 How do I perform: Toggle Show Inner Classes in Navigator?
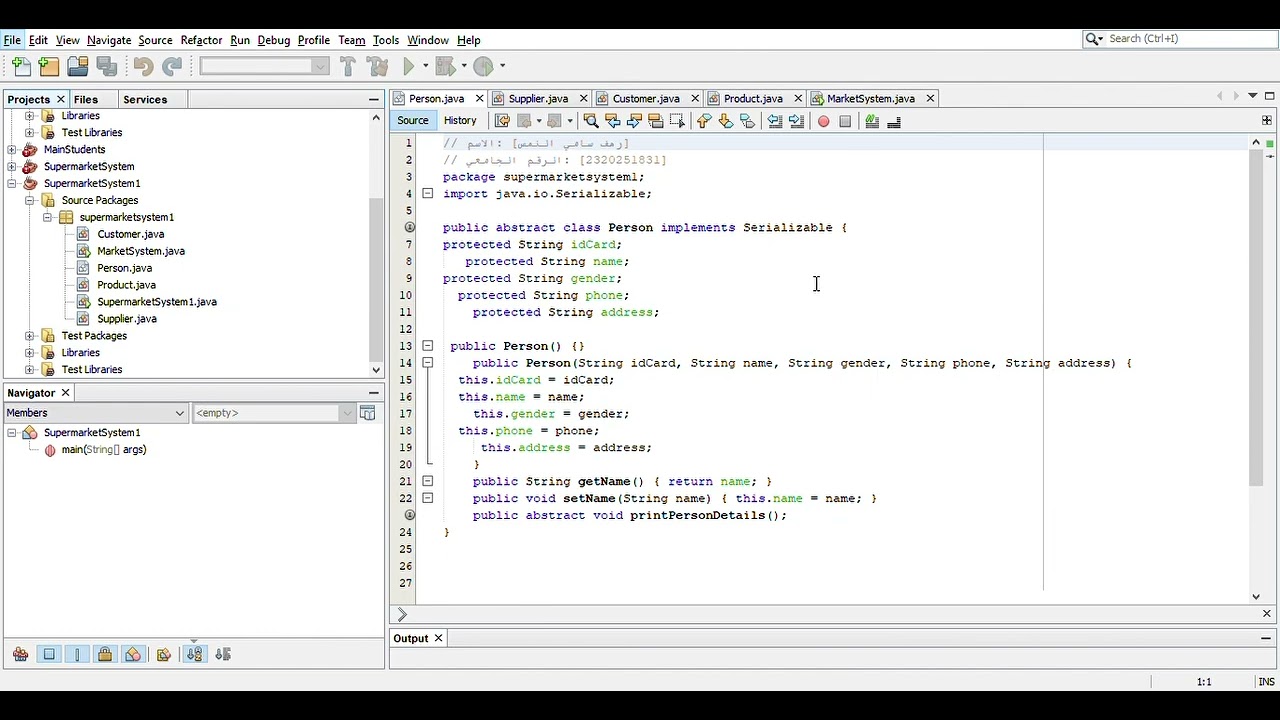133,654
